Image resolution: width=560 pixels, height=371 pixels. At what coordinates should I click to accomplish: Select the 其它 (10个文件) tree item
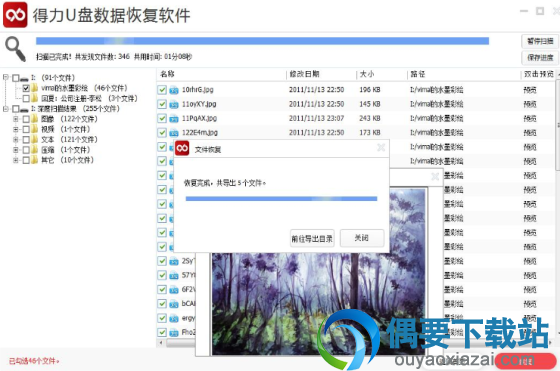pos(68,160)
